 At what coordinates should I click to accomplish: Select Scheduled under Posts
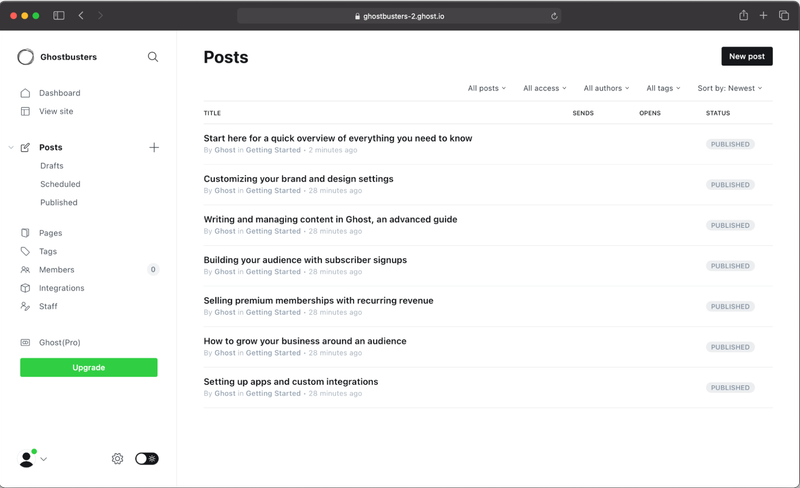(60, 184)
